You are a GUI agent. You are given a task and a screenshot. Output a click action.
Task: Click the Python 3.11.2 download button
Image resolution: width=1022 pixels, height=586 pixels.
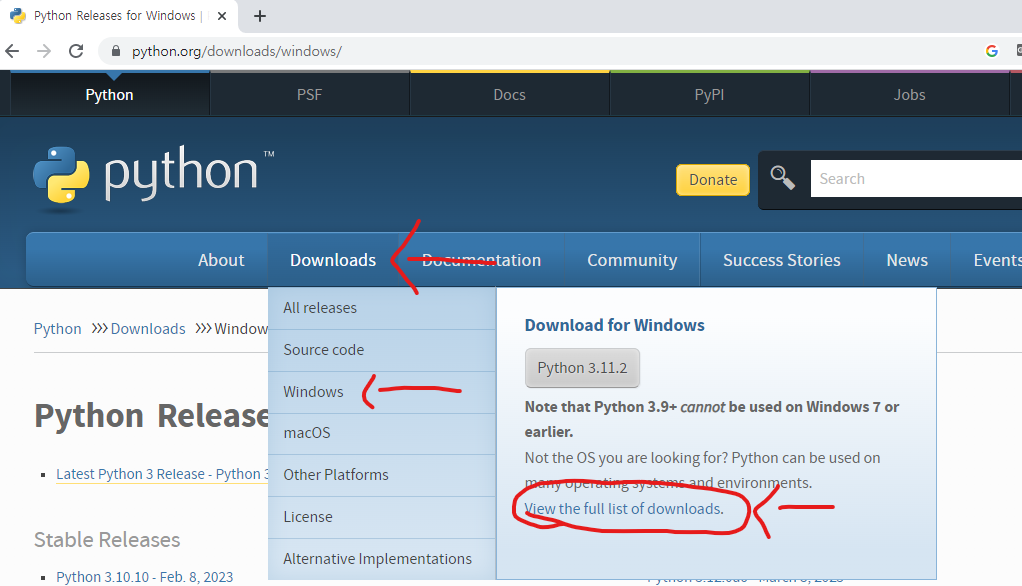click(x=582, y=368)
